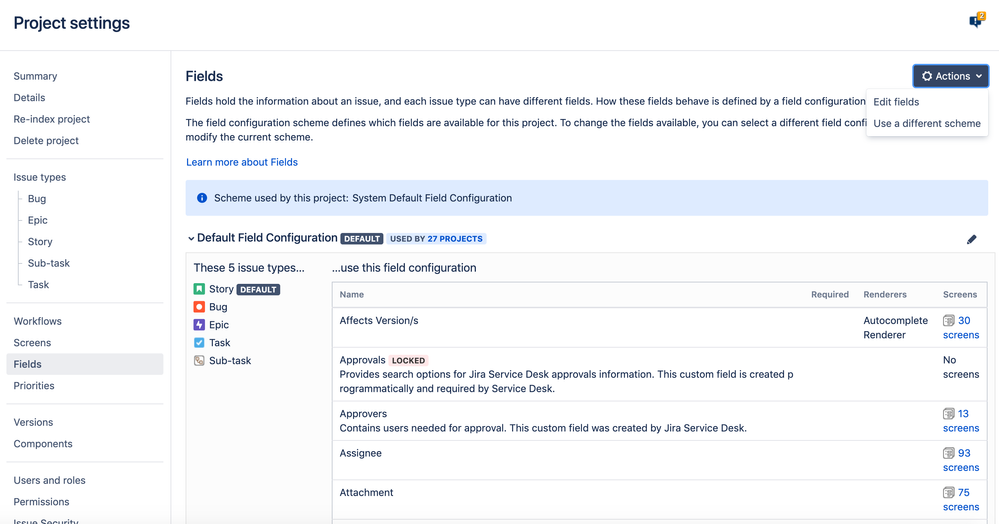Click the Approvers field name
The height and width of the screenshot is (524, 999).
(363, 414)
